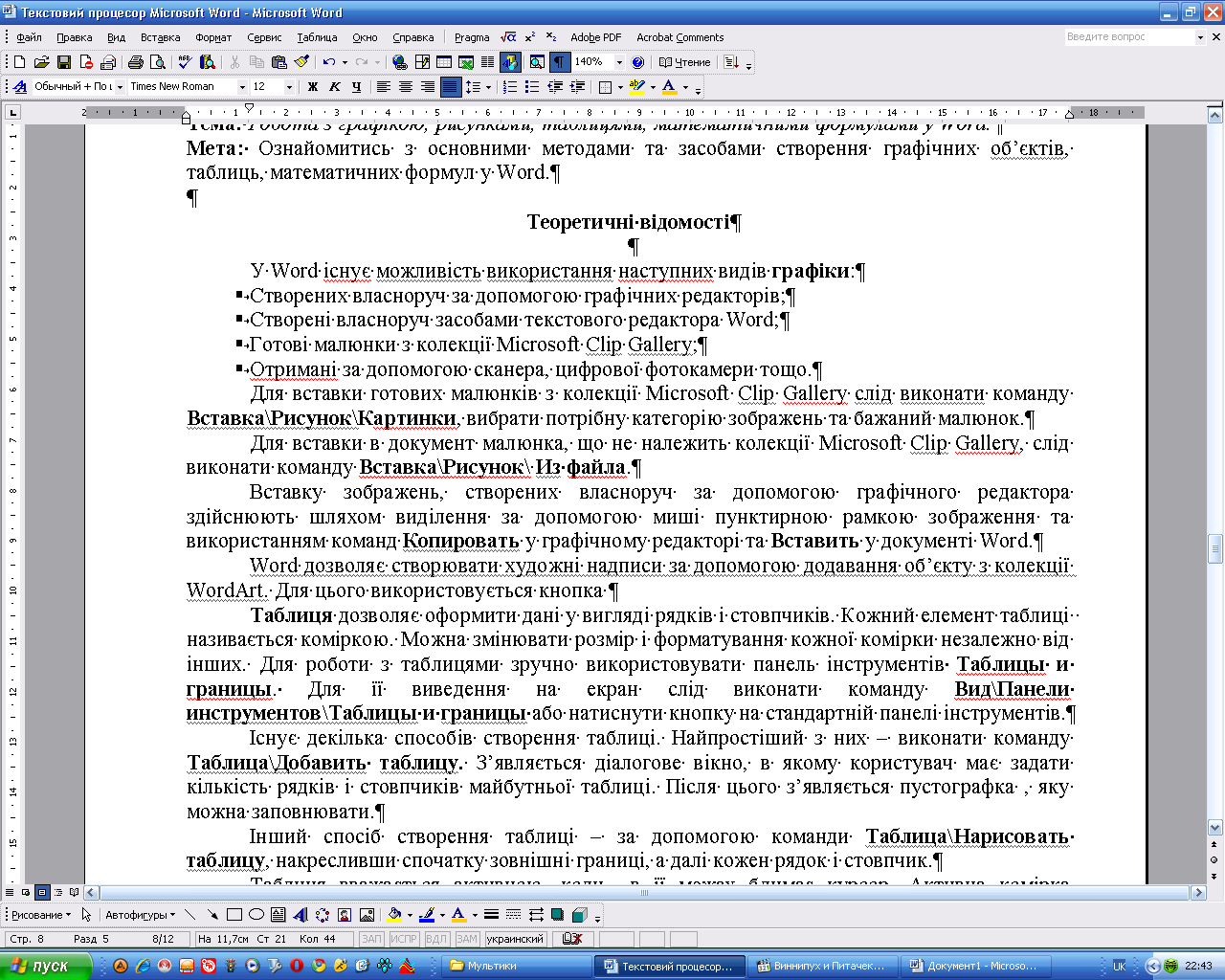Insert a WordArt object
This screenshot has height=980, width=1225.
[300, 915]
